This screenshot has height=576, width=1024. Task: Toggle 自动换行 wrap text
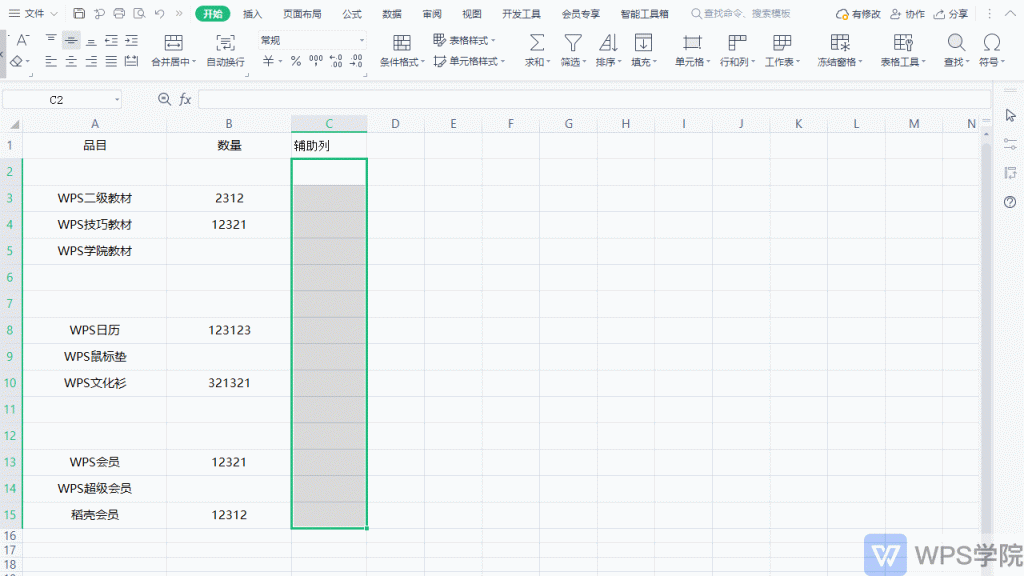tap(225, 51)
